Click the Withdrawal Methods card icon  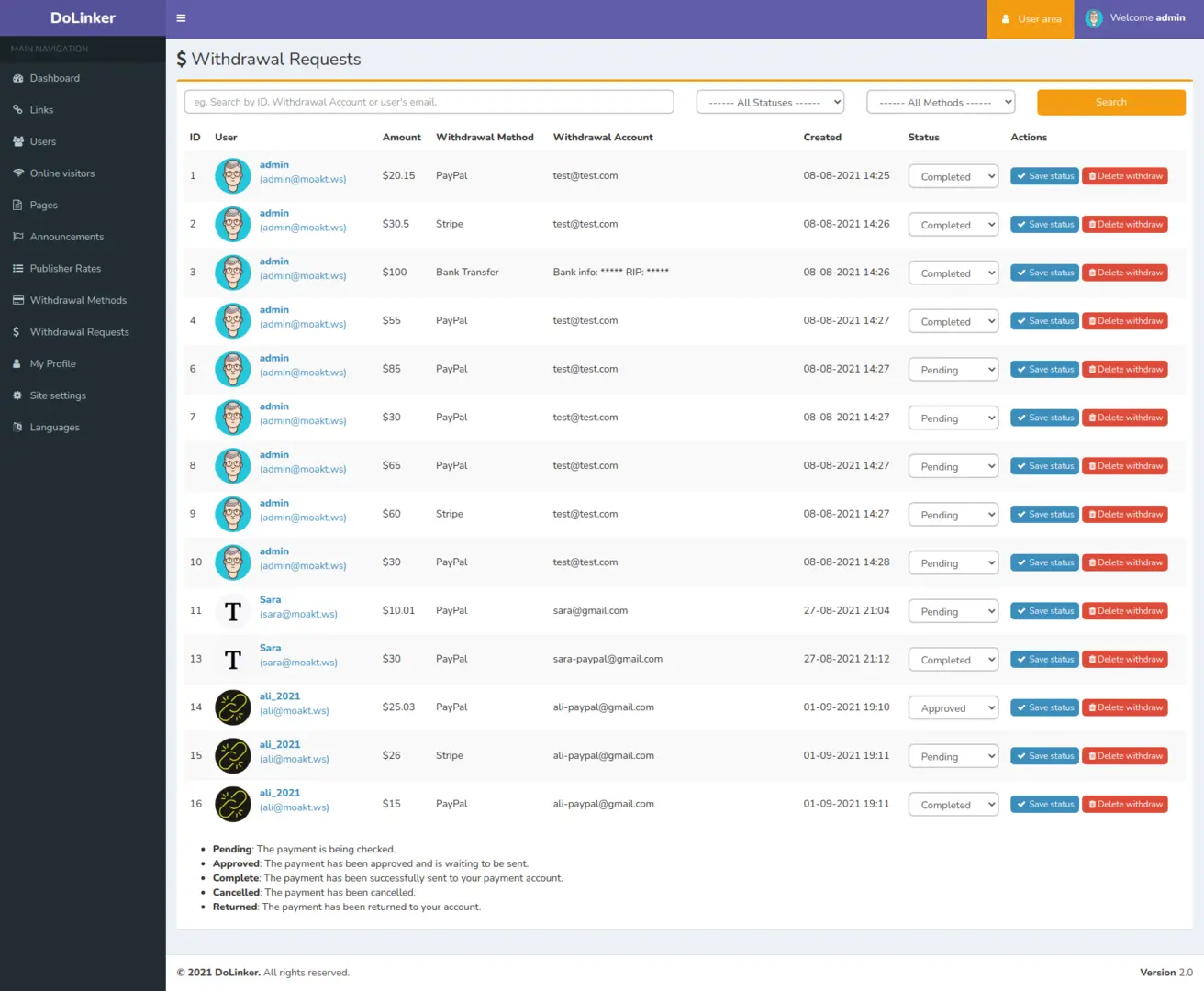click(x=17, y=300)
